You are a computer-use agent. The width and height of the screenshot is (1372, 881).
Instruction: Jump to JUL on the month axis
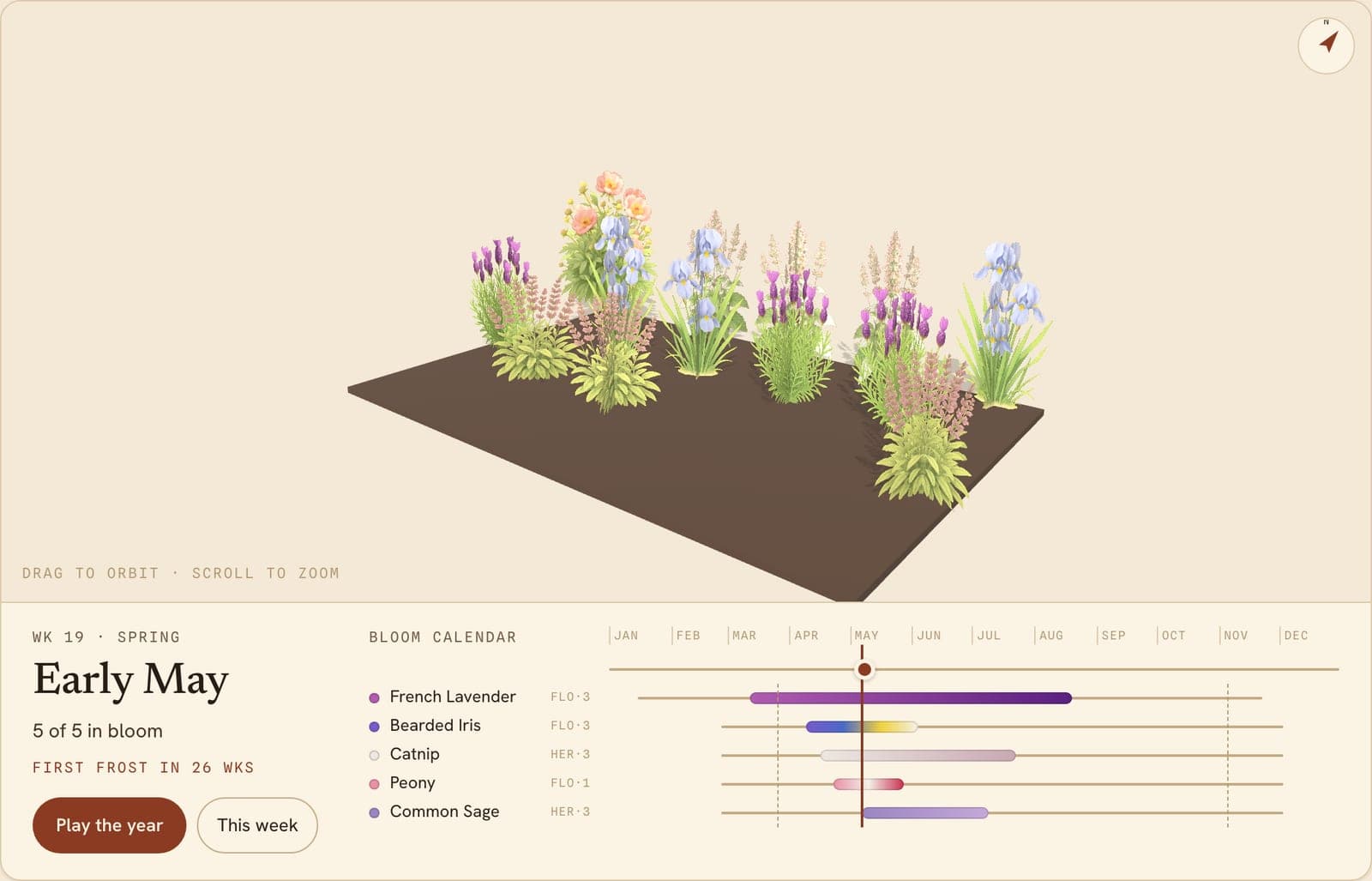tap(989, 636)
